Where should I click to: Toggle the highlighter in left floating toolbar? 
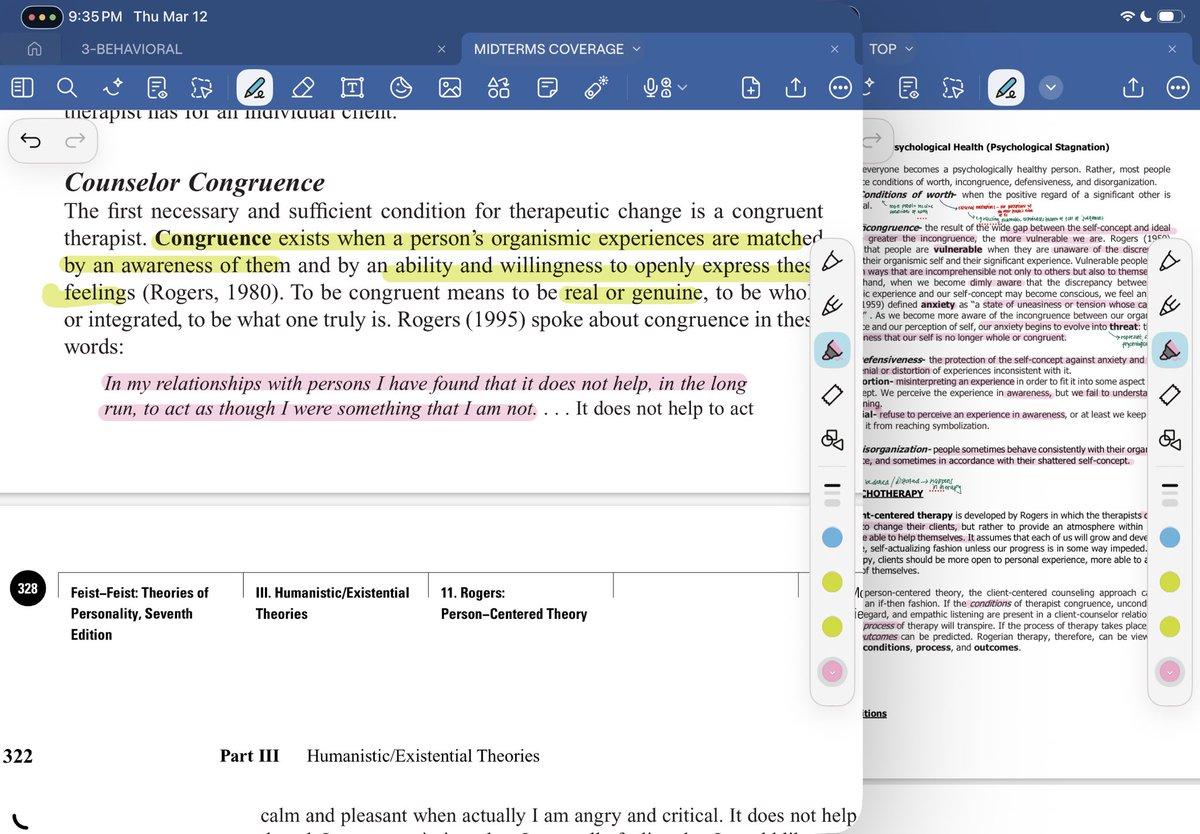click(832, 349)
